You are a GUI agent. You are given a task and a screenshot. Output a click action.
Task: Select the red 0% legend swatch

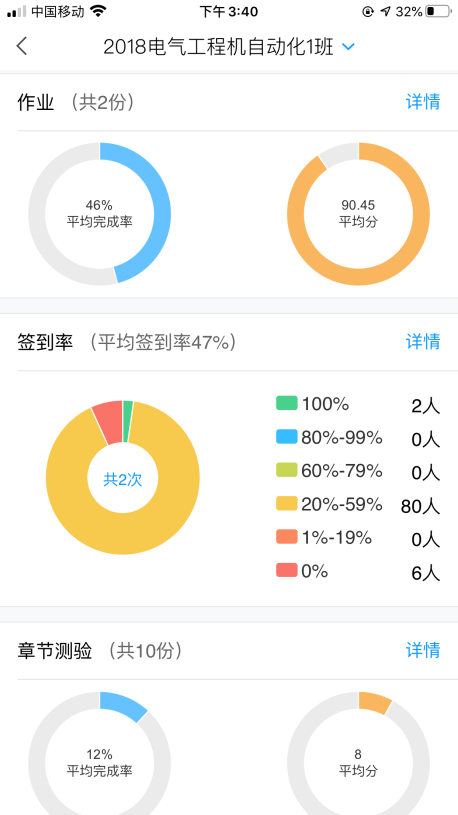pos(286,570)
